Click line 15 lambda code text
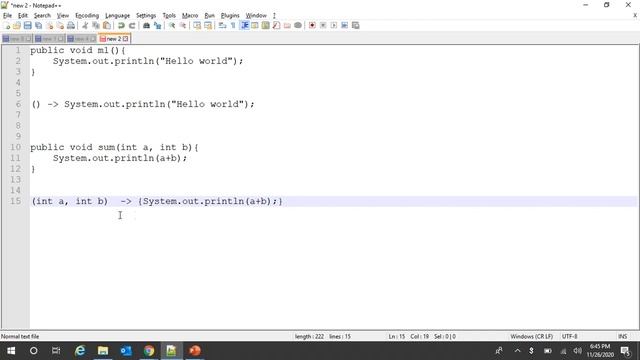The height and width of the screenshot is (360, 640). point(157,201)
